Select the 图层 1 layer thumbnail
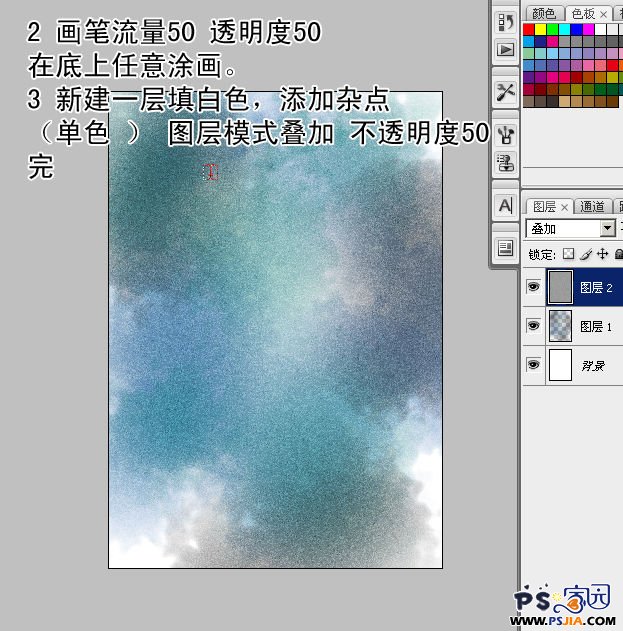Image resolution: width=623 pixels, height=631 pixels. point(561,327)
